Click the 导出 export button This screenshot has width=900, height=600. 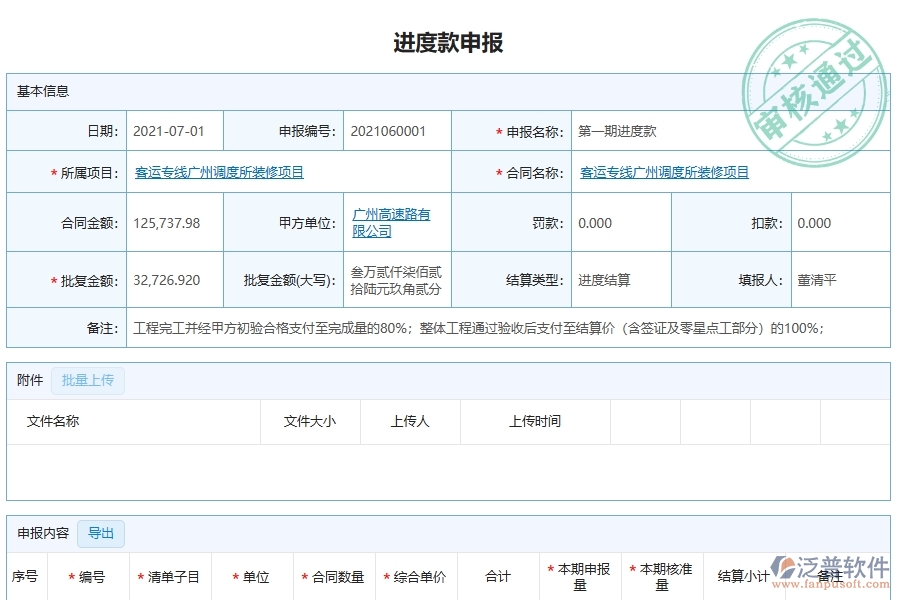[x=100, y=533]
